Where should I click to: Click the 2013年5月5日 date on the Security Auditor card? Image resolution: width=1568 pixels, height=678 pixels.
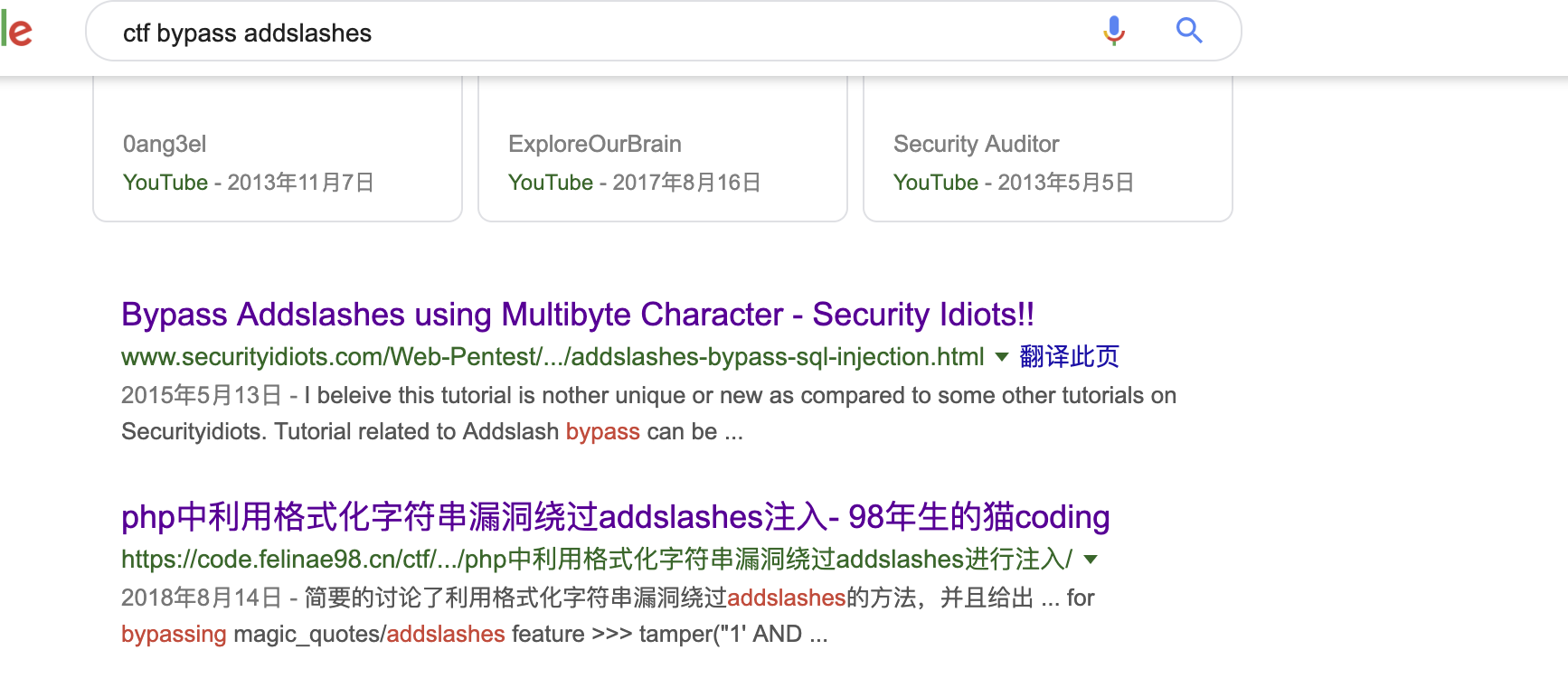[1065, 183]
